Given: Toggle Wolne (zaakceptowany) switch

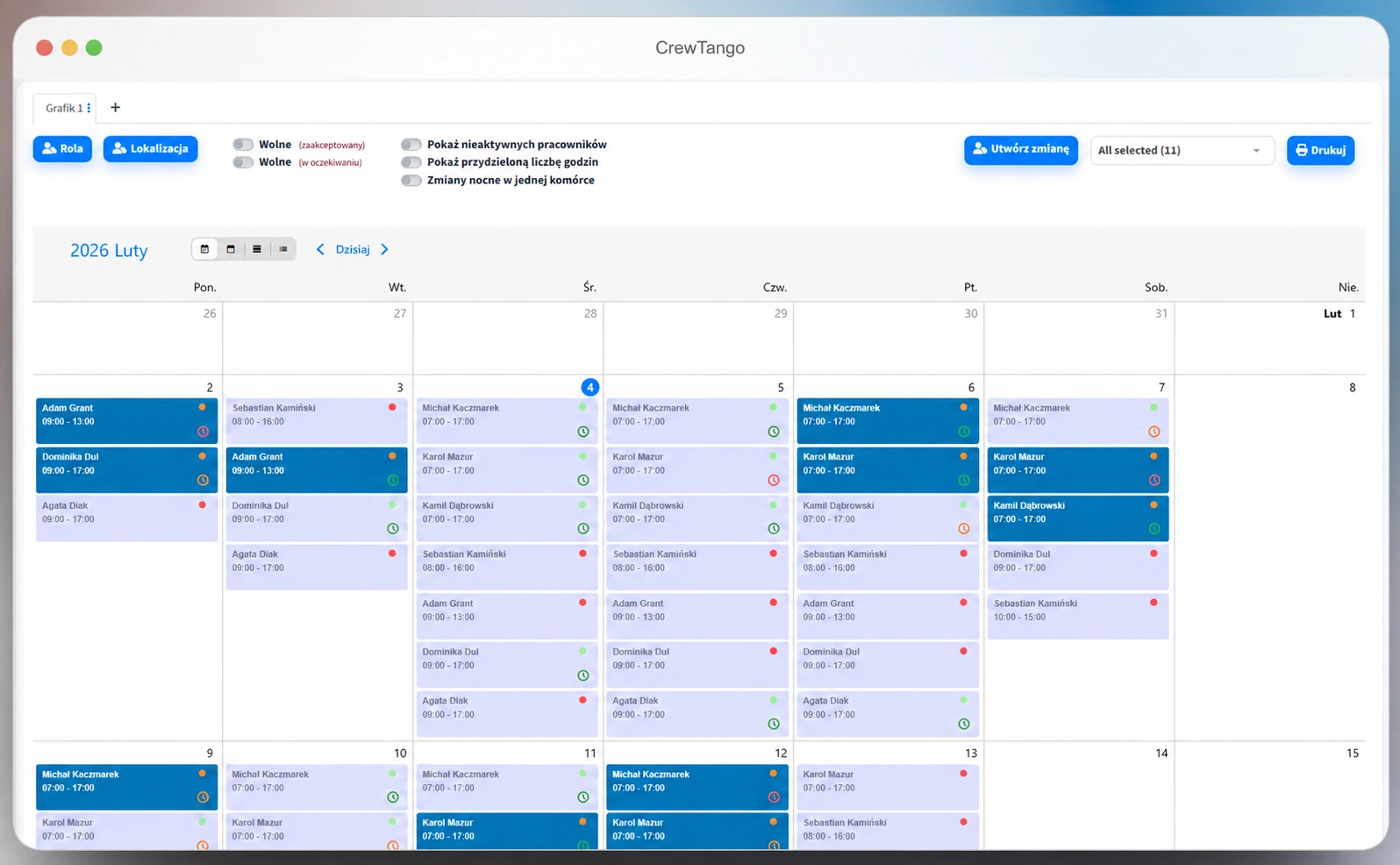Looking at the screenshot, I should pyautogui.click(x=243, y=145).
